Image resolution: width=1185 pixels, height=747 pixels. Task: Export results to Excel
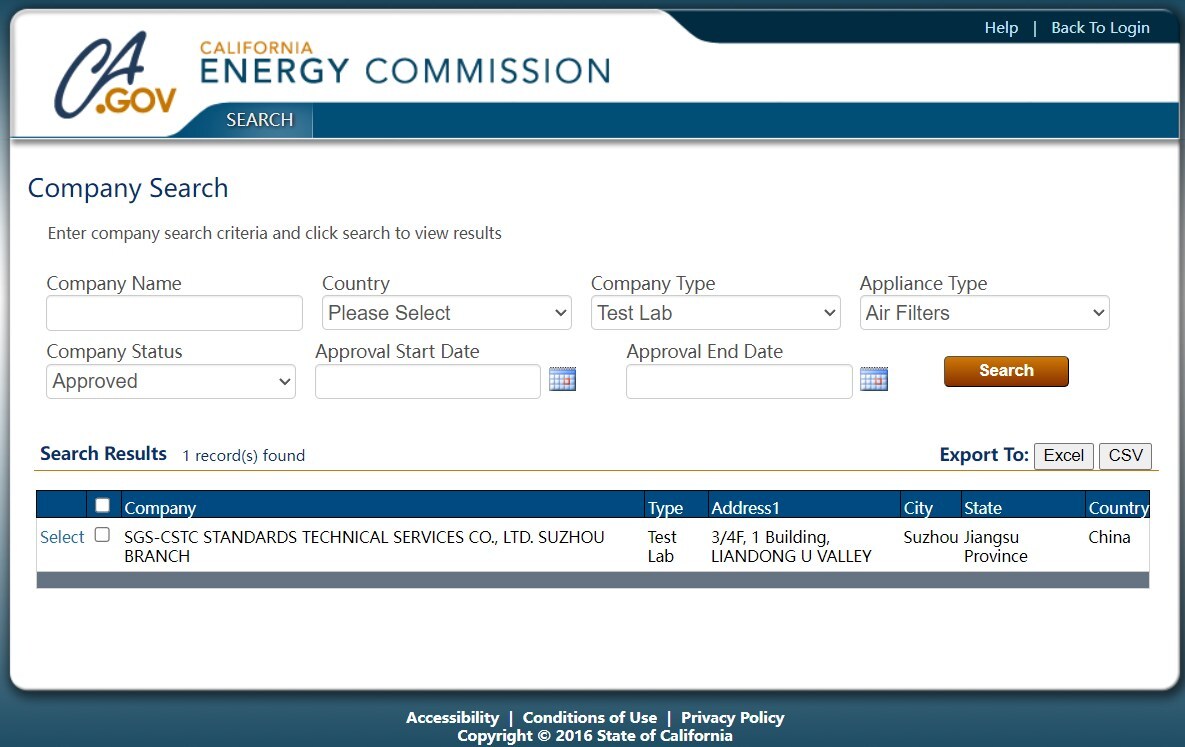point(1063,456)
